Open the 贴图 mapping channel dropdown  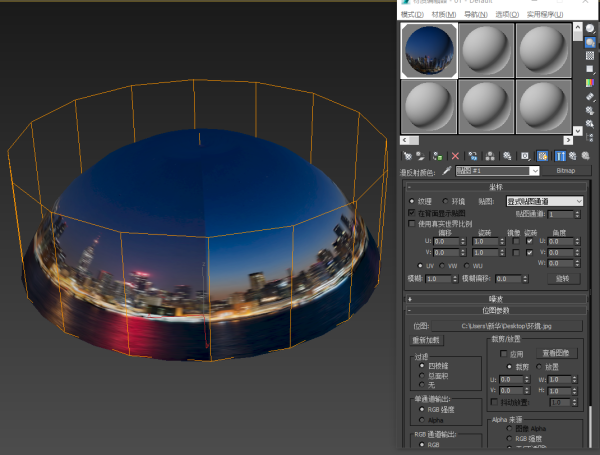coord(545,201)
